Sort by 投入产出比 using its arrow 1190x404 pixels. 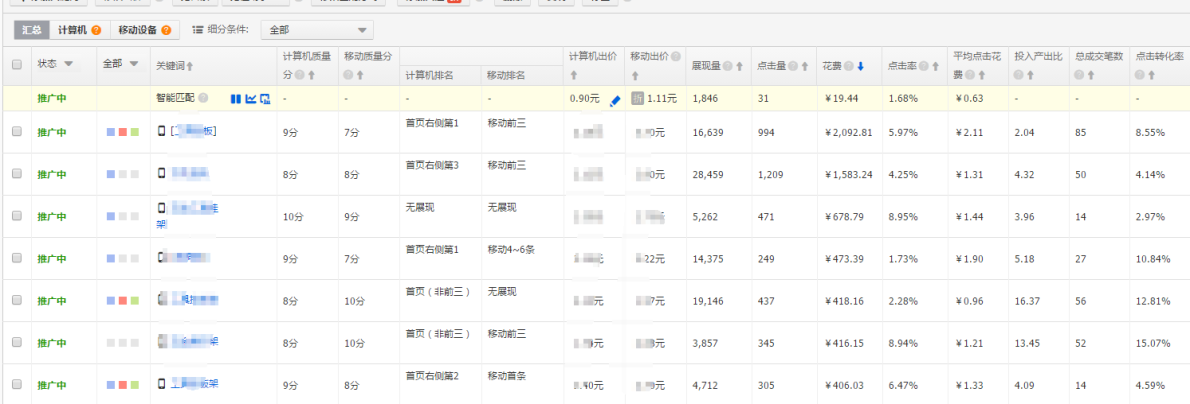(x=1030, y=75)
